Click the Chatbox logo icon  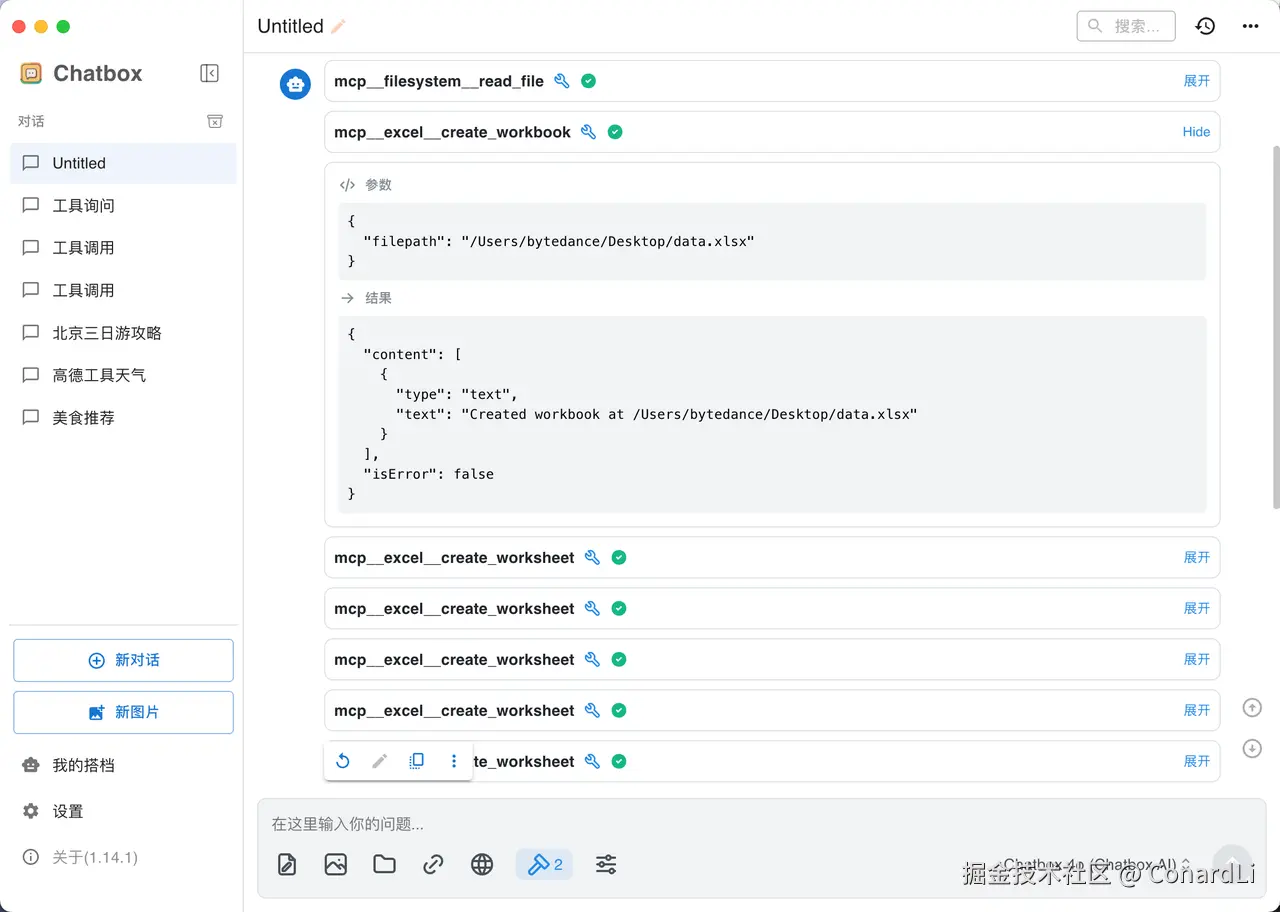(31, 73)
